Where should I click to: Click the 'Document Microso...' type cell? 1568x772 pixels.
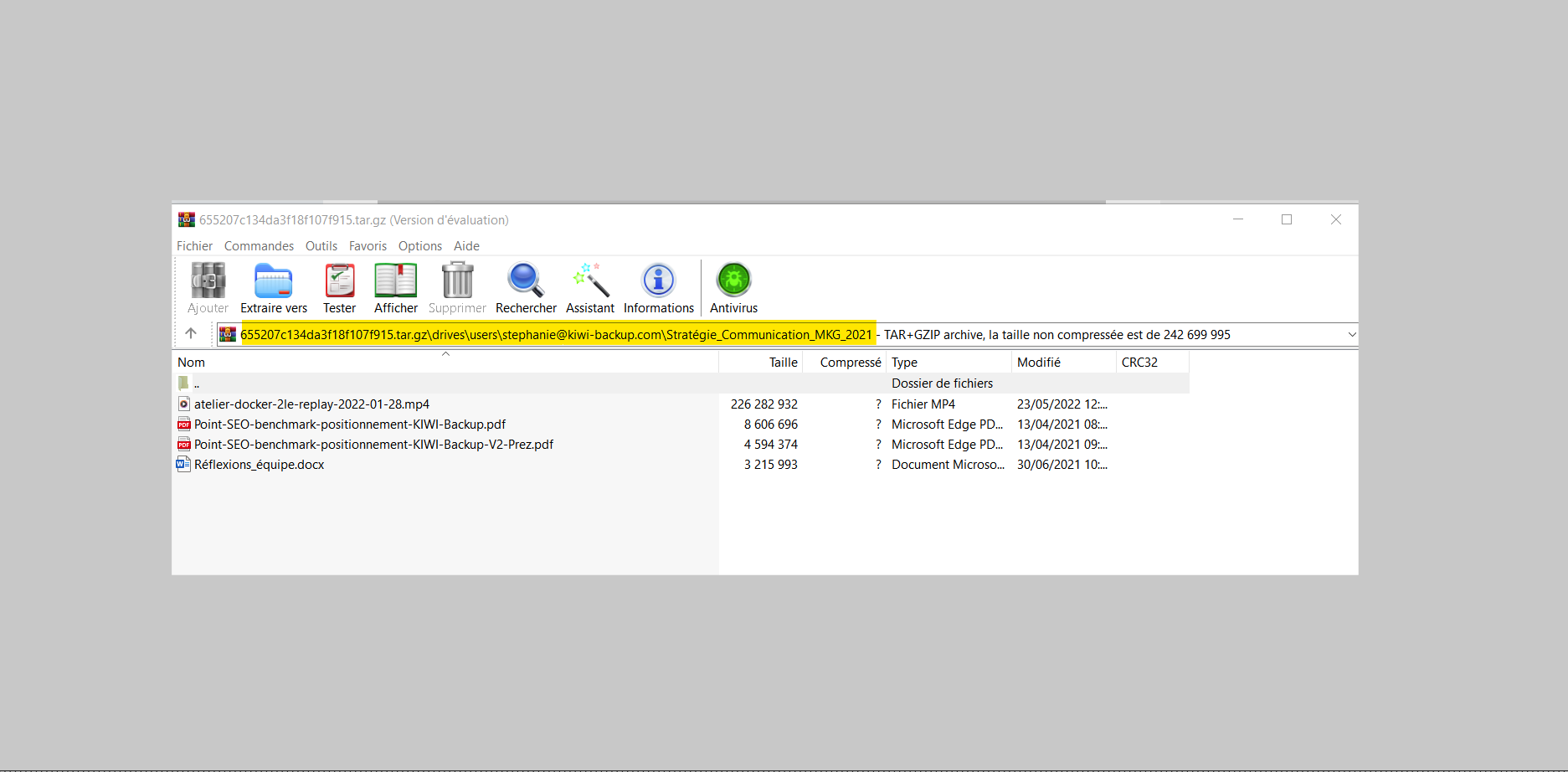[x=948, y=465]
